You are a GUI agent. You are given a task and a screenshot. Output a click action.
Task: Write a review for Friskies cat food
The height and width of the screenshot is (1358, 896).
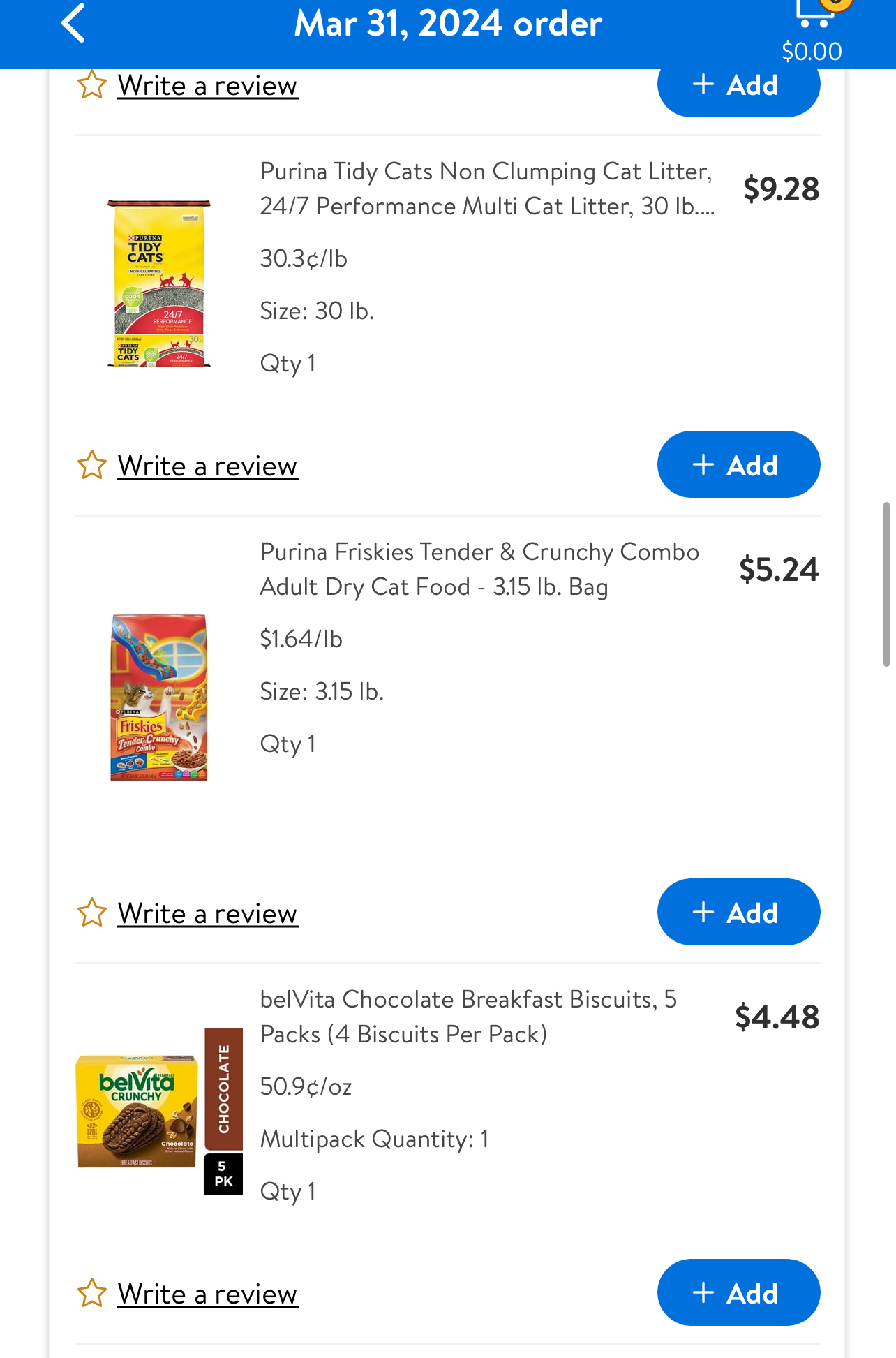208,914
